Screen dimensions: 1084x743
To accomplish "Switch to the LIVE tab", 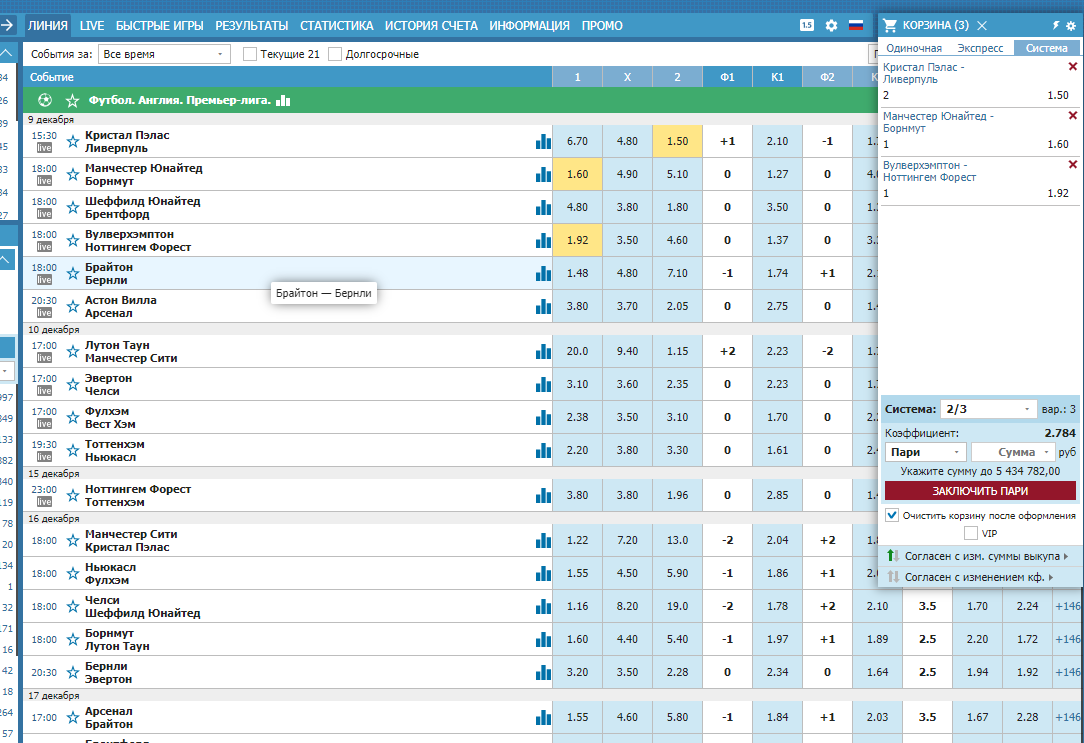I will (92, 26).
